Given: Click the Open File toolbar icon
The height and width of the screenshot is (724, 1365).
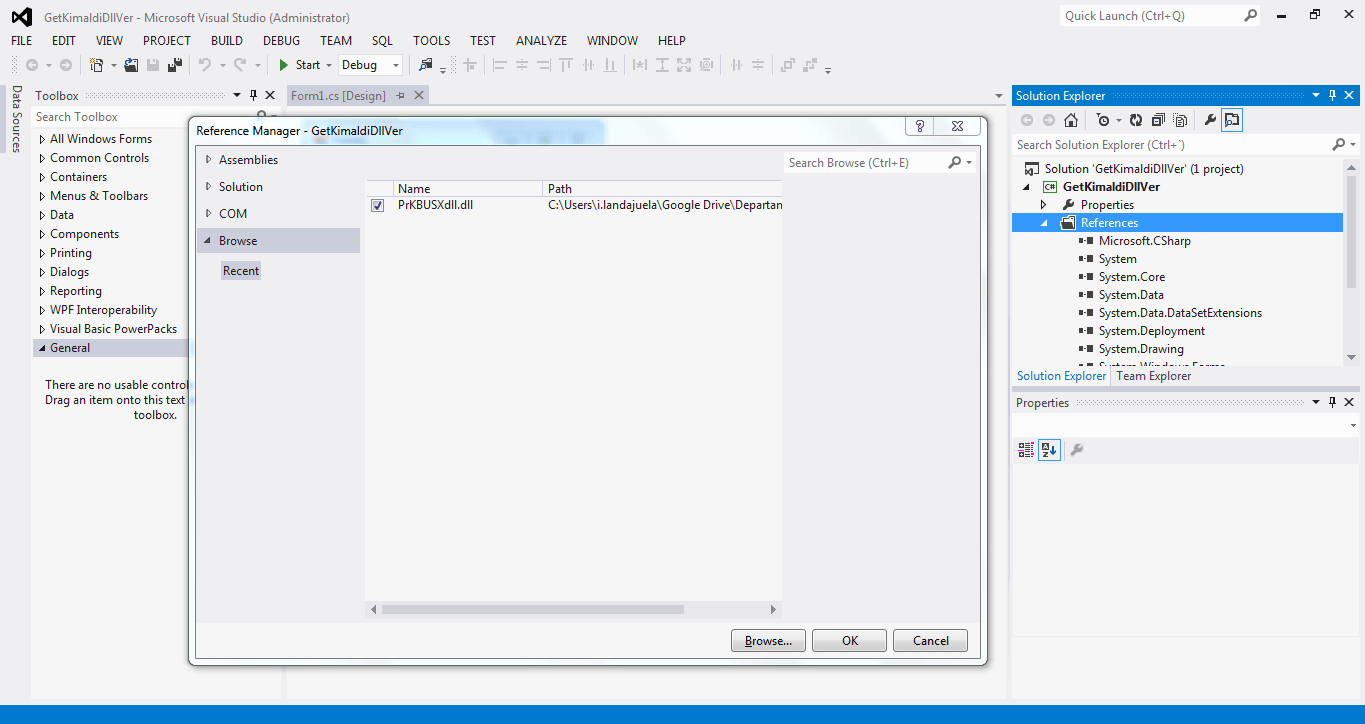Looking at the screenshot, I should pos(131,65).
